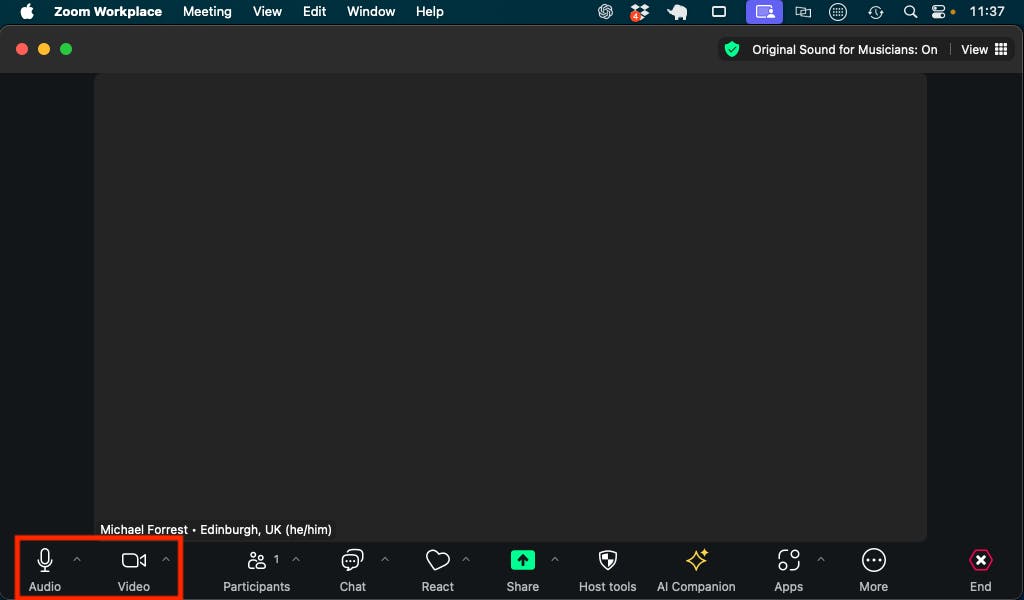The height and width of the screenshot is (600, 1024).
Task: Click the red End meeting button
Action: 980,569
